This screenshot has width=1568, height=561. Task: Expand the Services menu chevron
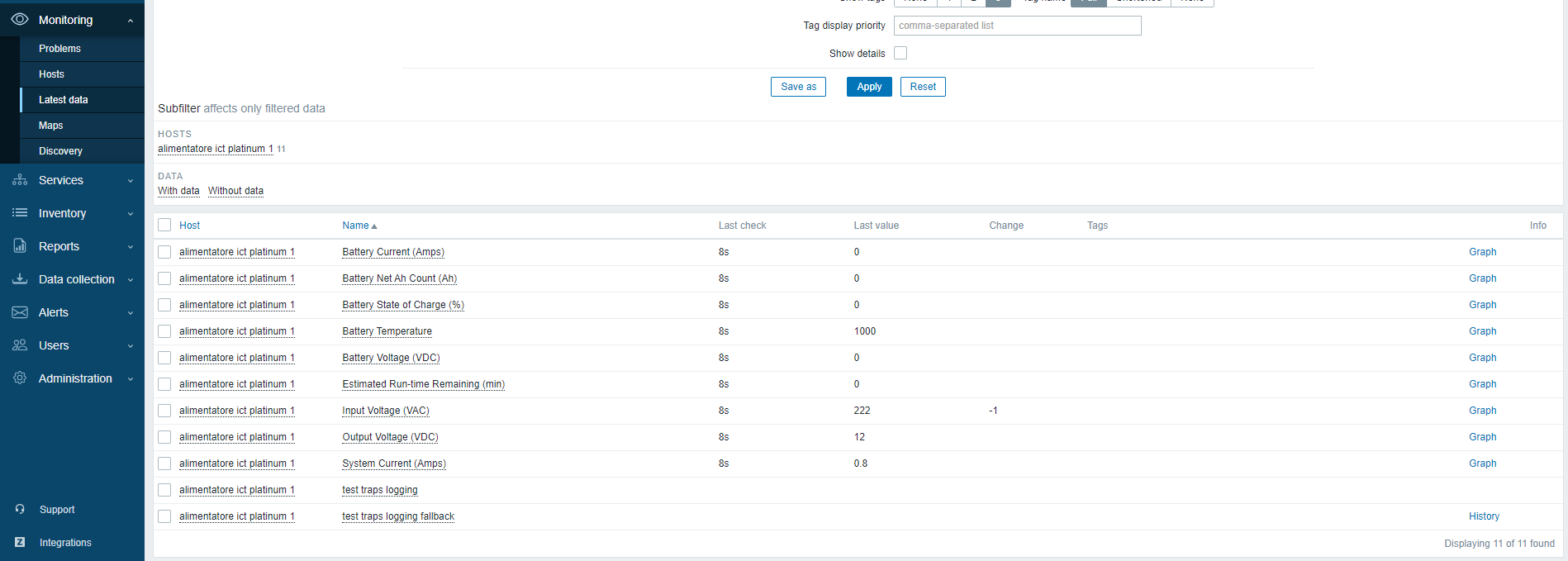(x=131, y=181)
